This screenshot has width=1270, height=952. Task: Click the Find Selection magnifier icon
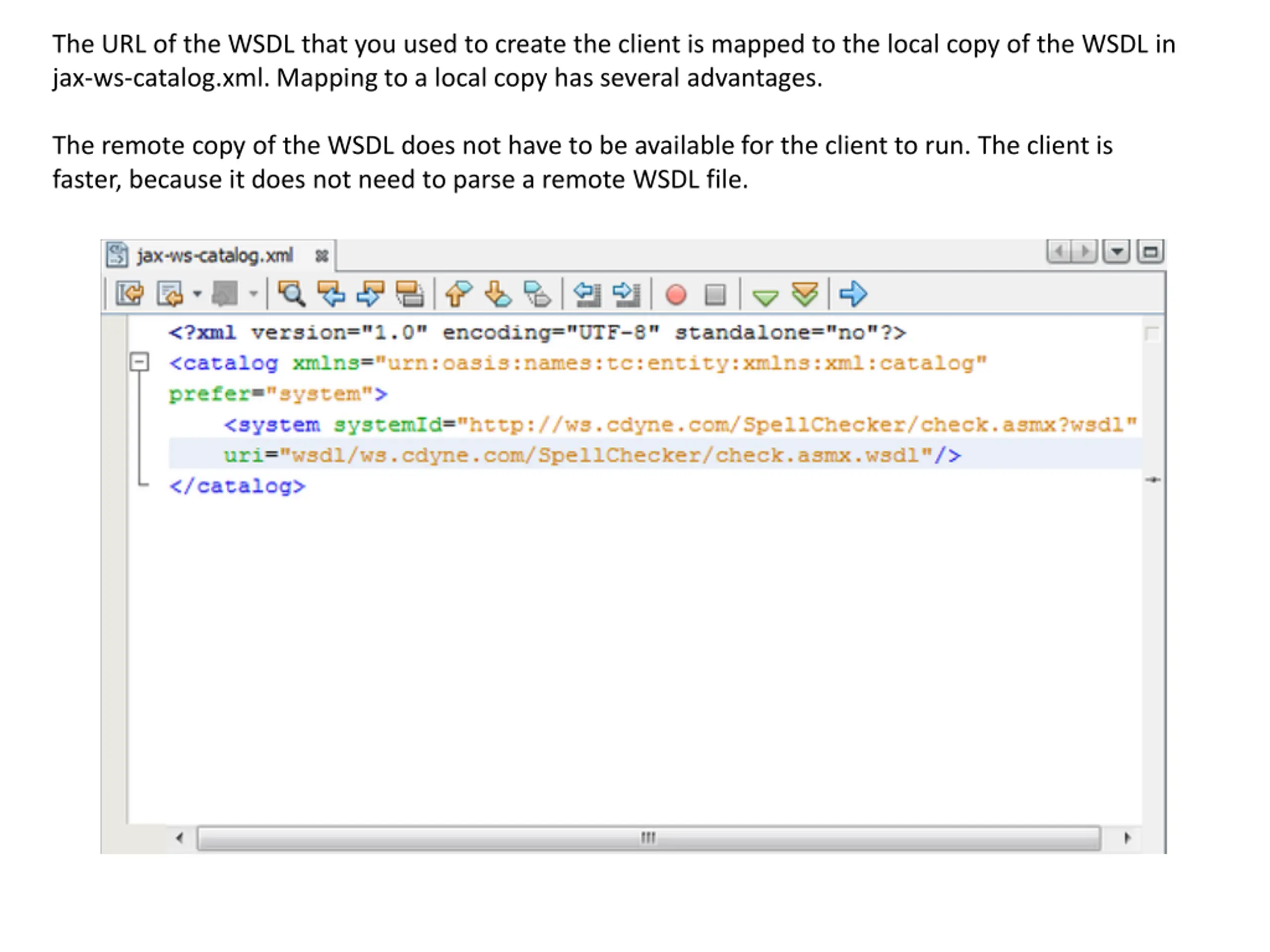tap(292, 294)
